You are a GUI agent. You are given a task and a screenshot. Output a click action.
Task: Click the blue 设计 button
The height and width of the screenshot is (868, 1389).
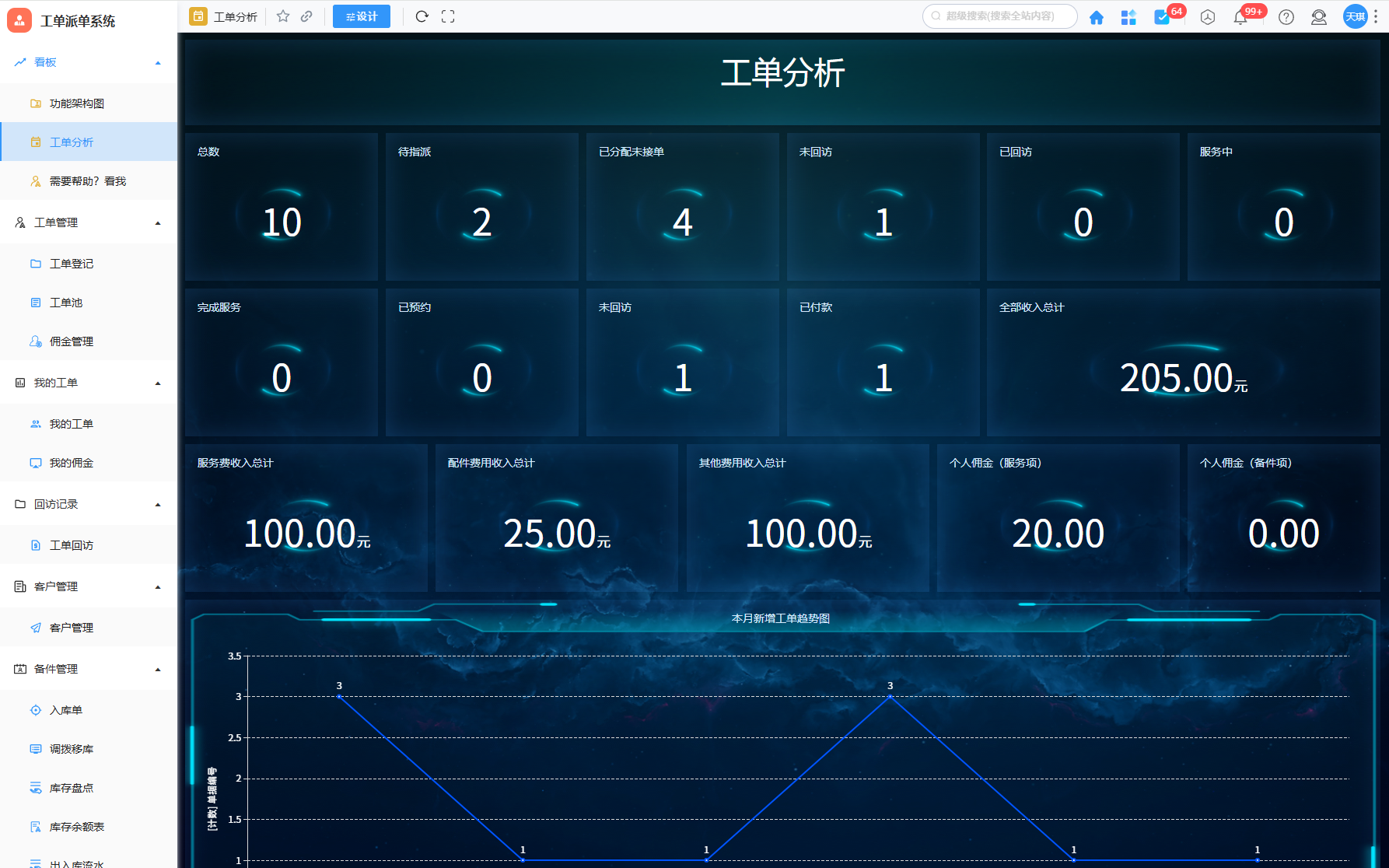[x=362, y=16]
